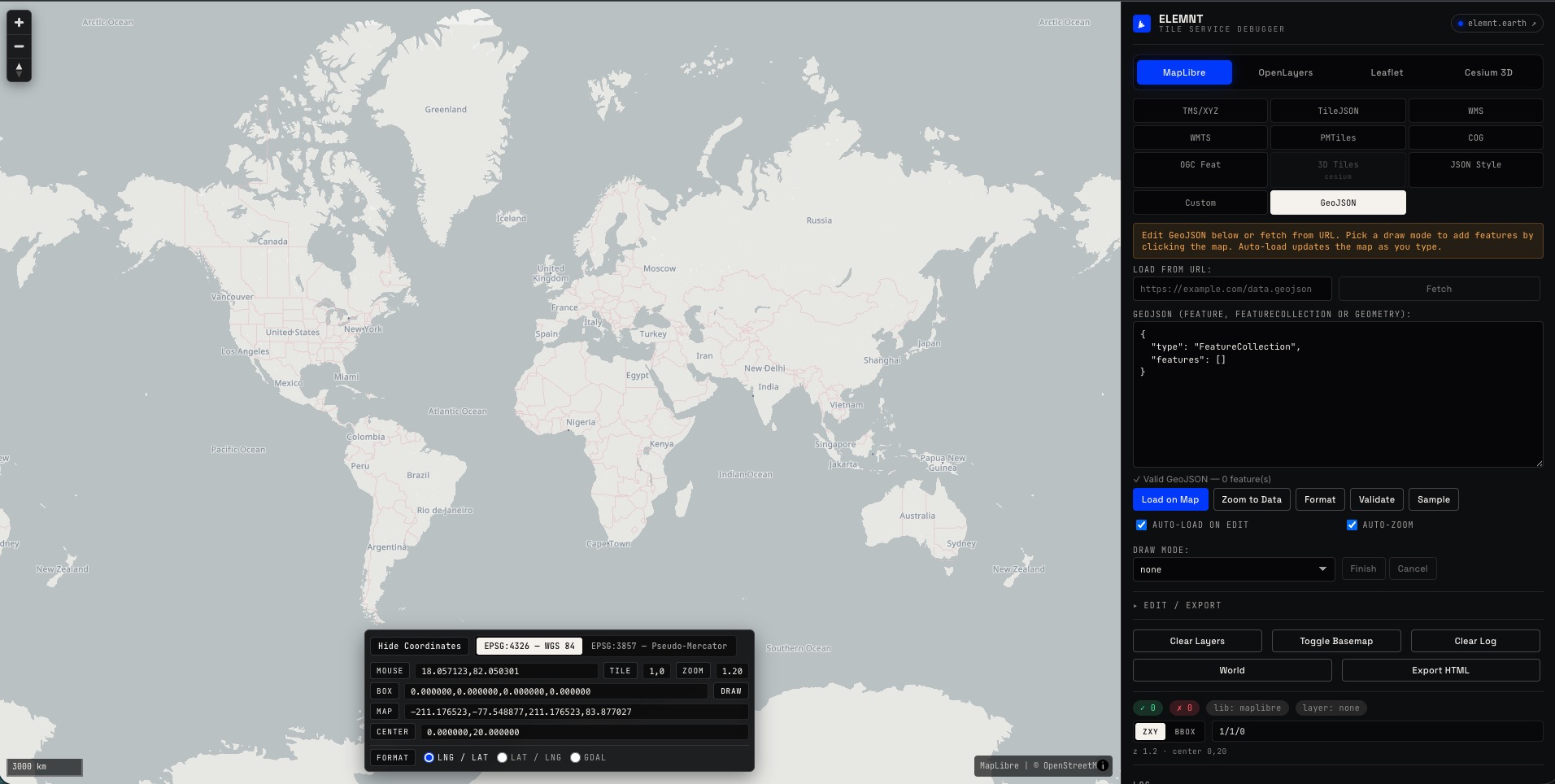Select GDAL format radio

(575, 757)
